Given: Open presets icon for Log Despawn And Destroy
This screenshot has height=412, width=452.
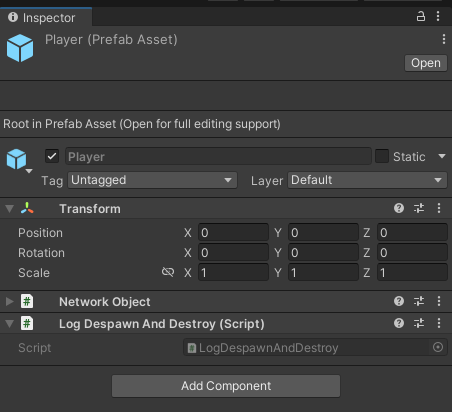Looking at the screenshot, I should coord(419,323).
